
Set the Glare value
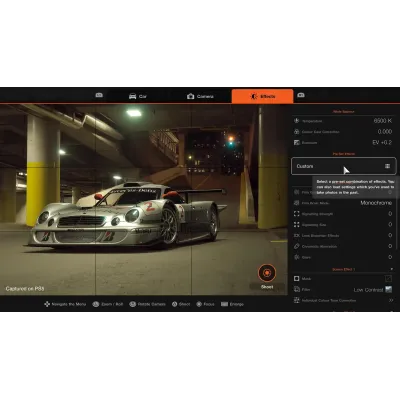point(390,257)
